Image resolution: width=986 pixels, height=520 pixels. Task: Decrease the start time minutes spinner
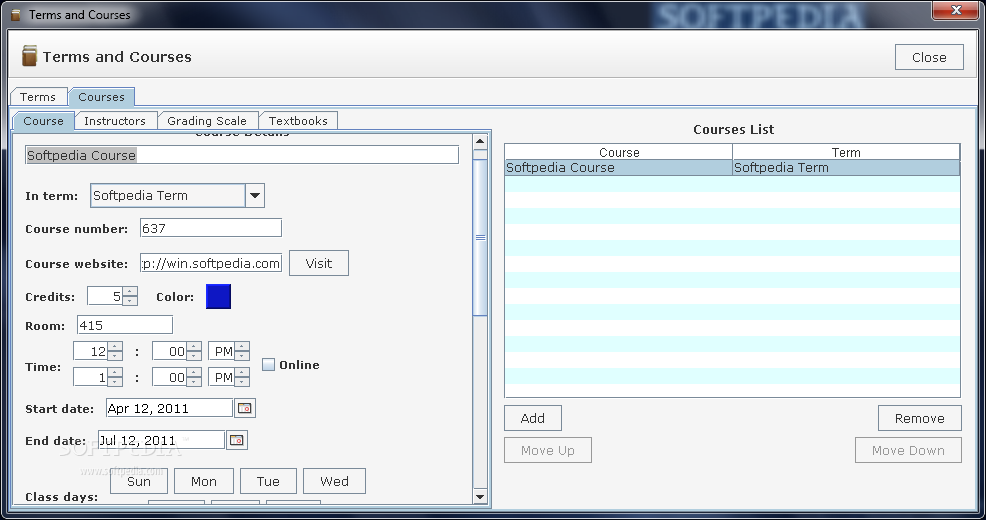coord(194,356)
